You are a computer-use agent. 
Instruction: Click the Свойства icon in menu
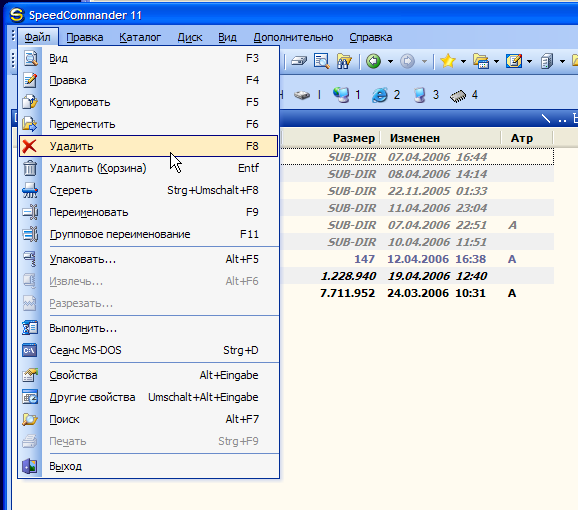coord(30,375)
